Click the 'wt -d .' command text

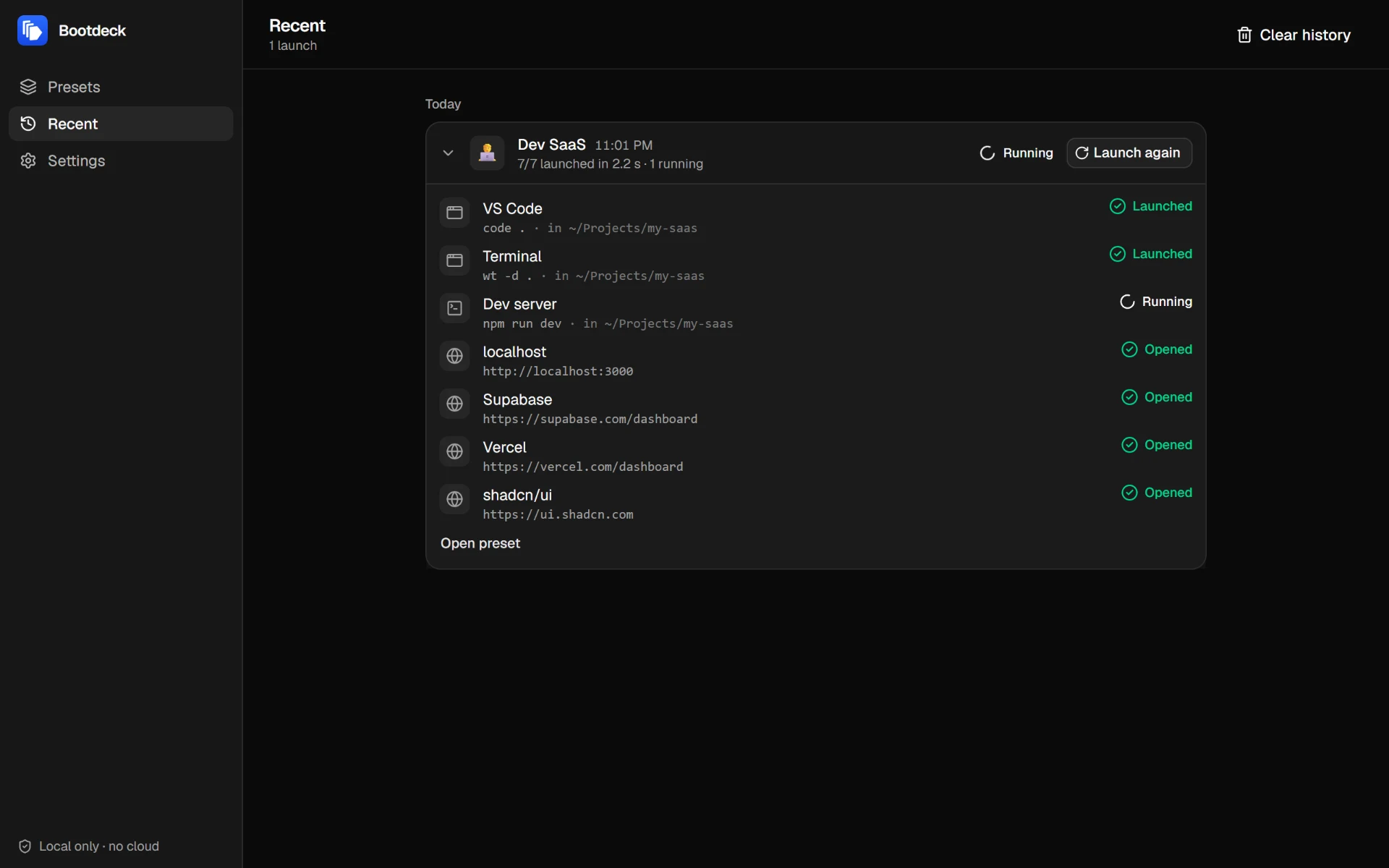(508, 276)
